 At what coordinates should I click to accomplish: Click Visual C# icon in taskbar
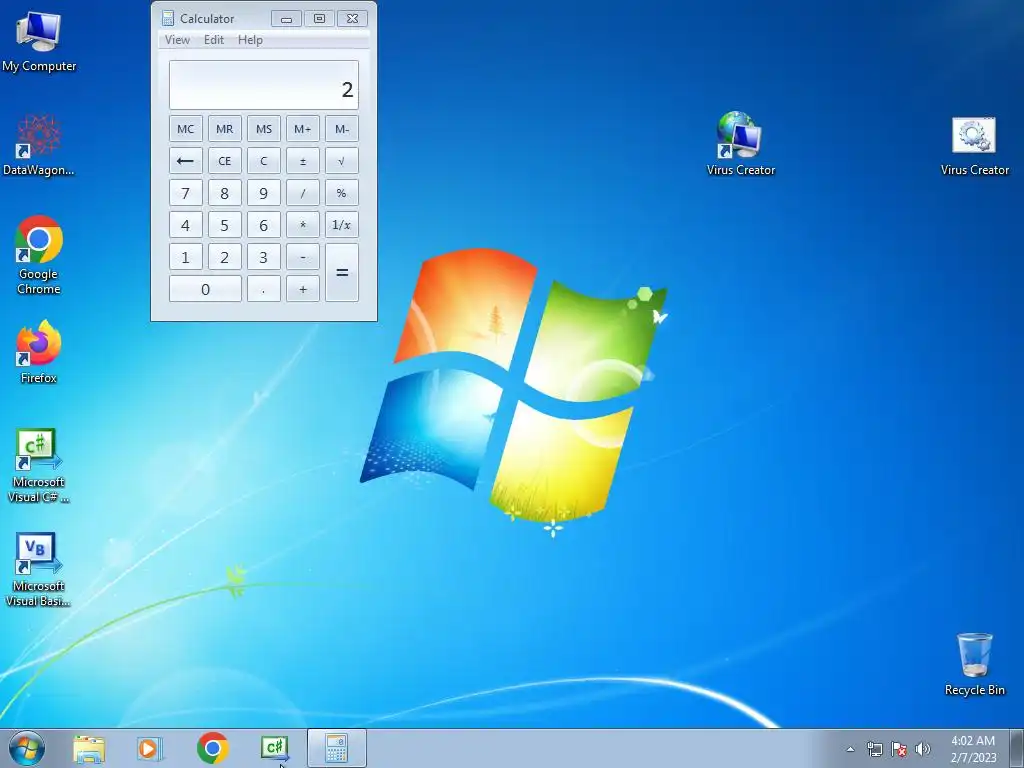[x=275, y=748]
